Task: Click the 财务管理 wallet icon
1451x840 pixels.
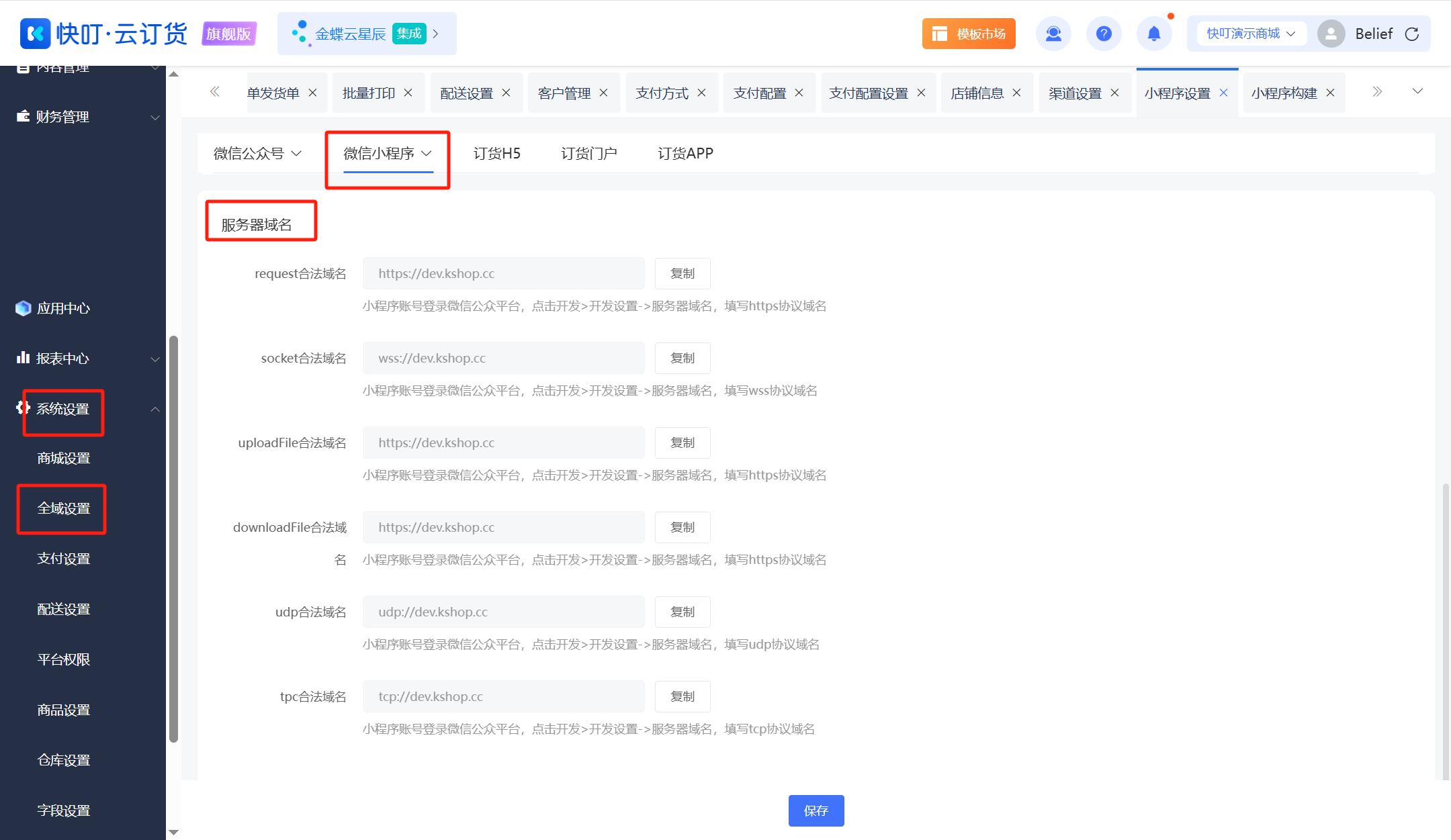Action: (24, 115)
